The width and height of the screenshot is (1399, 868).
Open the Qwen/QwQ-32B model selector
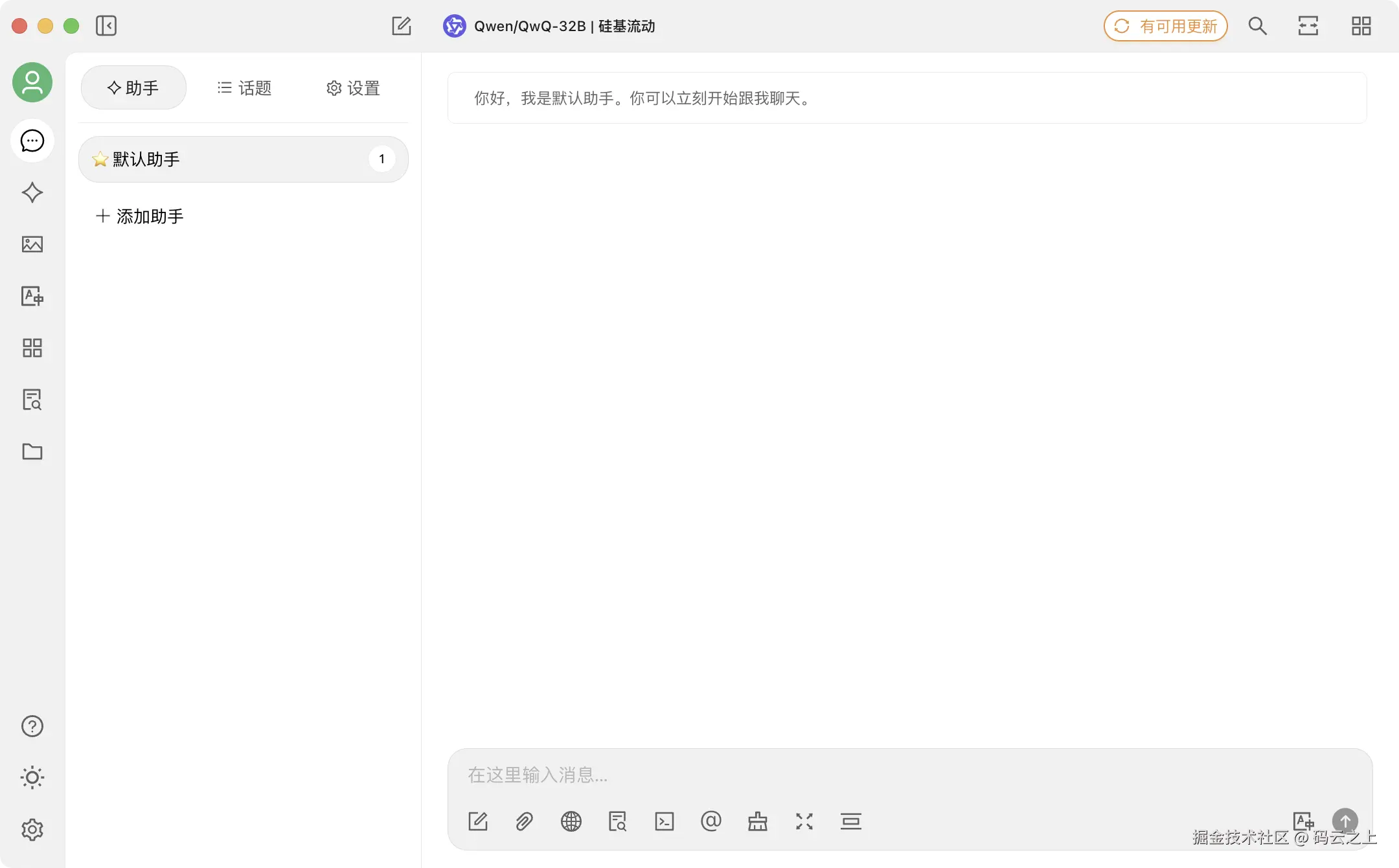pyautogui.click(x=549, y=26)
